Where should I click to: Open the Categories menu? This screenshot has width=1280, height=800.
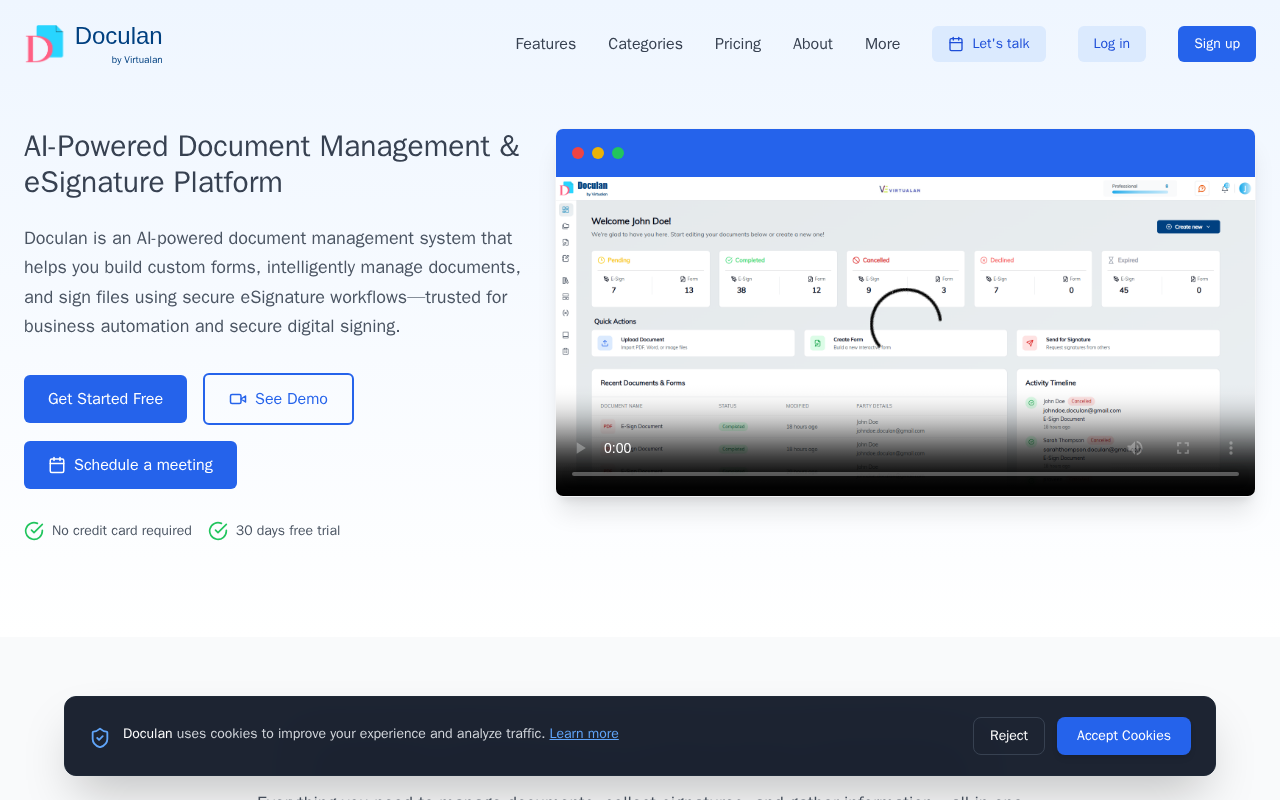pos(645,44)
